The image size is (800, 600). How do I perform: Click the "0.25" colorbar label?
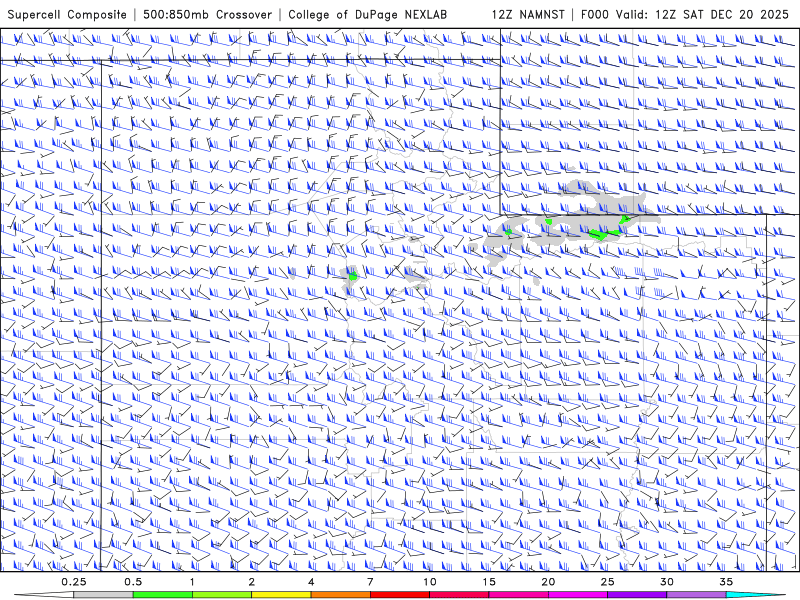click(73, 582)
